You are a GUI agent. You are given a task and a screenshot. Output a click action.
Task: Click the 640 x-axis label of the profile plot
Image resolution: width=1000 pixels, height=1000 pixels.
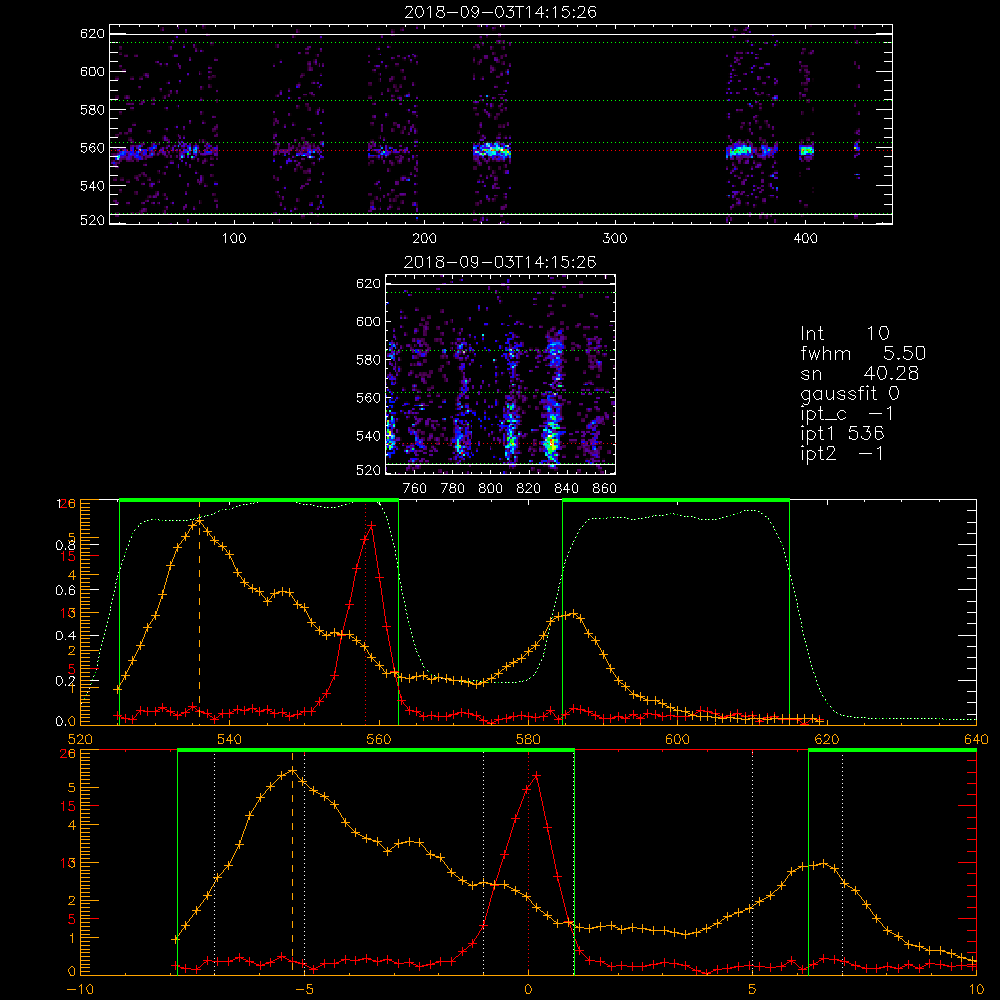(x=976, y=739)
